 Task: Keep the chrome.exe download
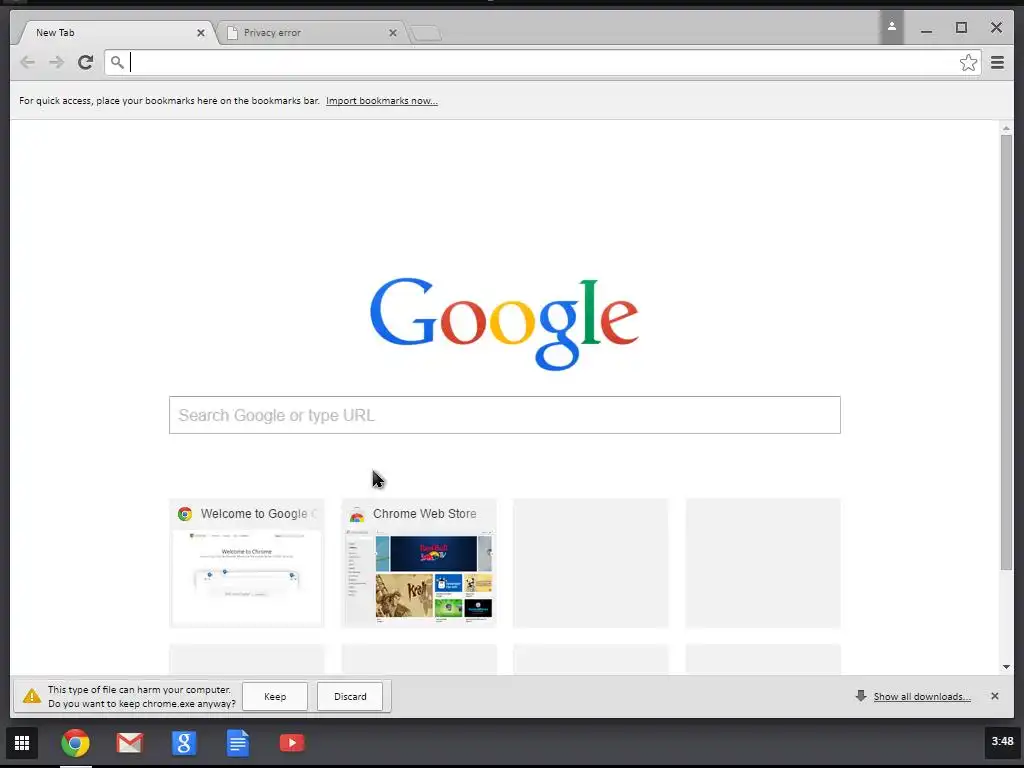pos(275,697)
